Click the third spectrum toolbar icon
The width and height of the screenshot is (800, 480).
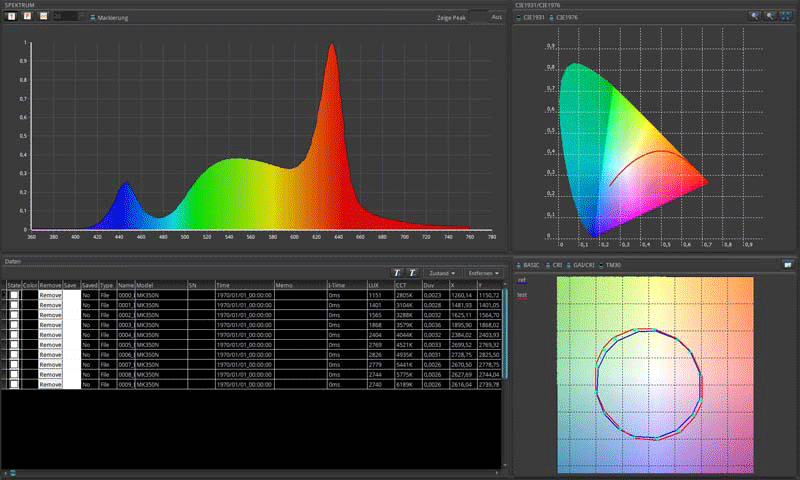44,17
